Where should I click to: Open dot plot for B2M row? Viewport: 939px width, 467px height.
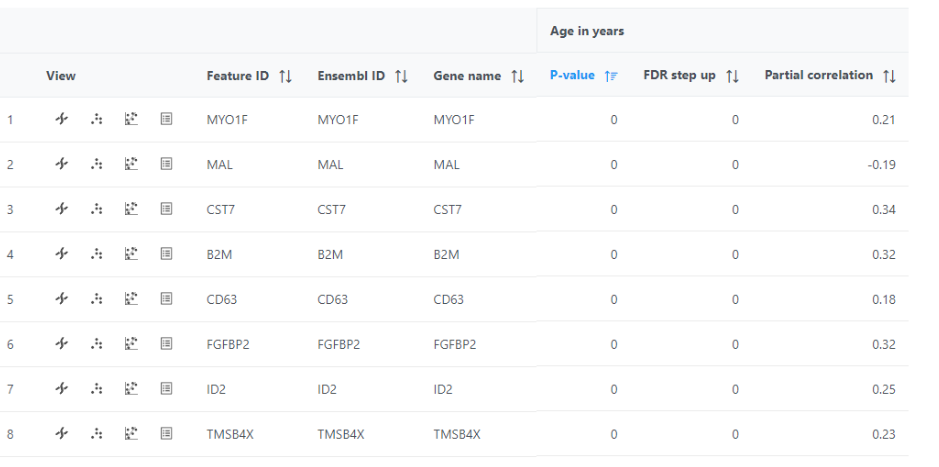(x=96, y=254)
